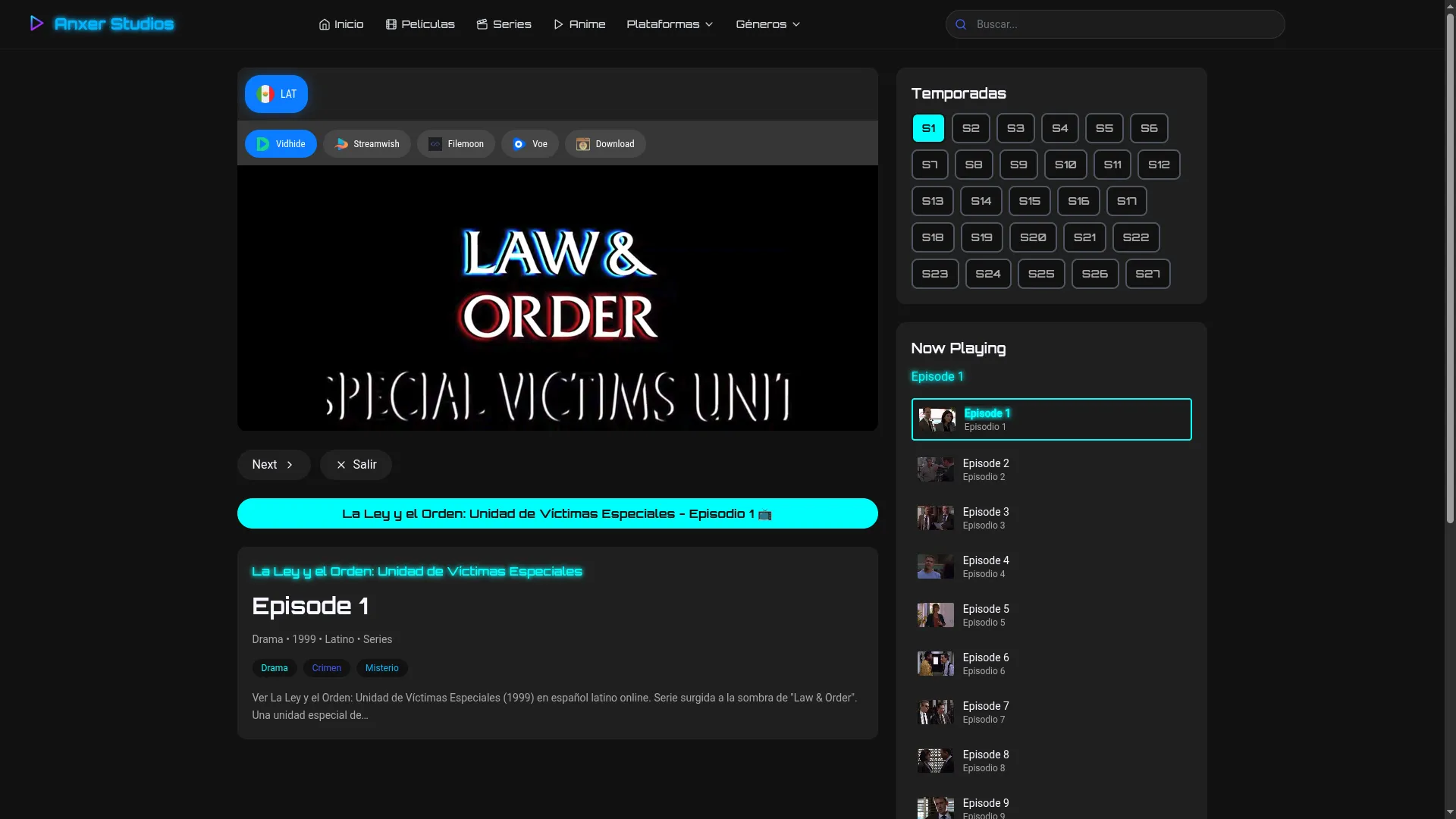Click the Vidhide server icon
This screenshot has width=1456, height=819.
[263, 144]
